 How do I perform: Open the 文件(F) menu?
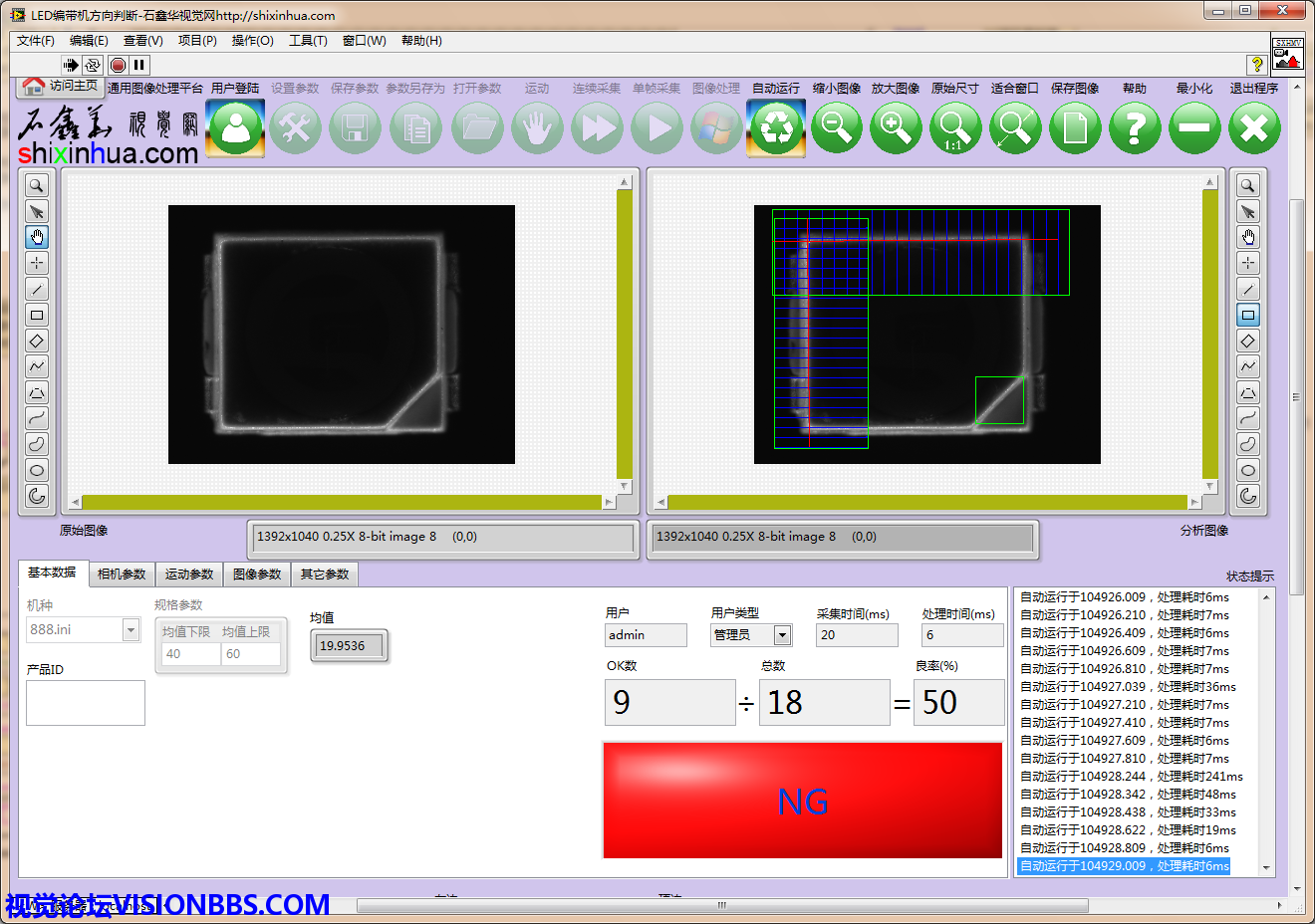point(36,41)
